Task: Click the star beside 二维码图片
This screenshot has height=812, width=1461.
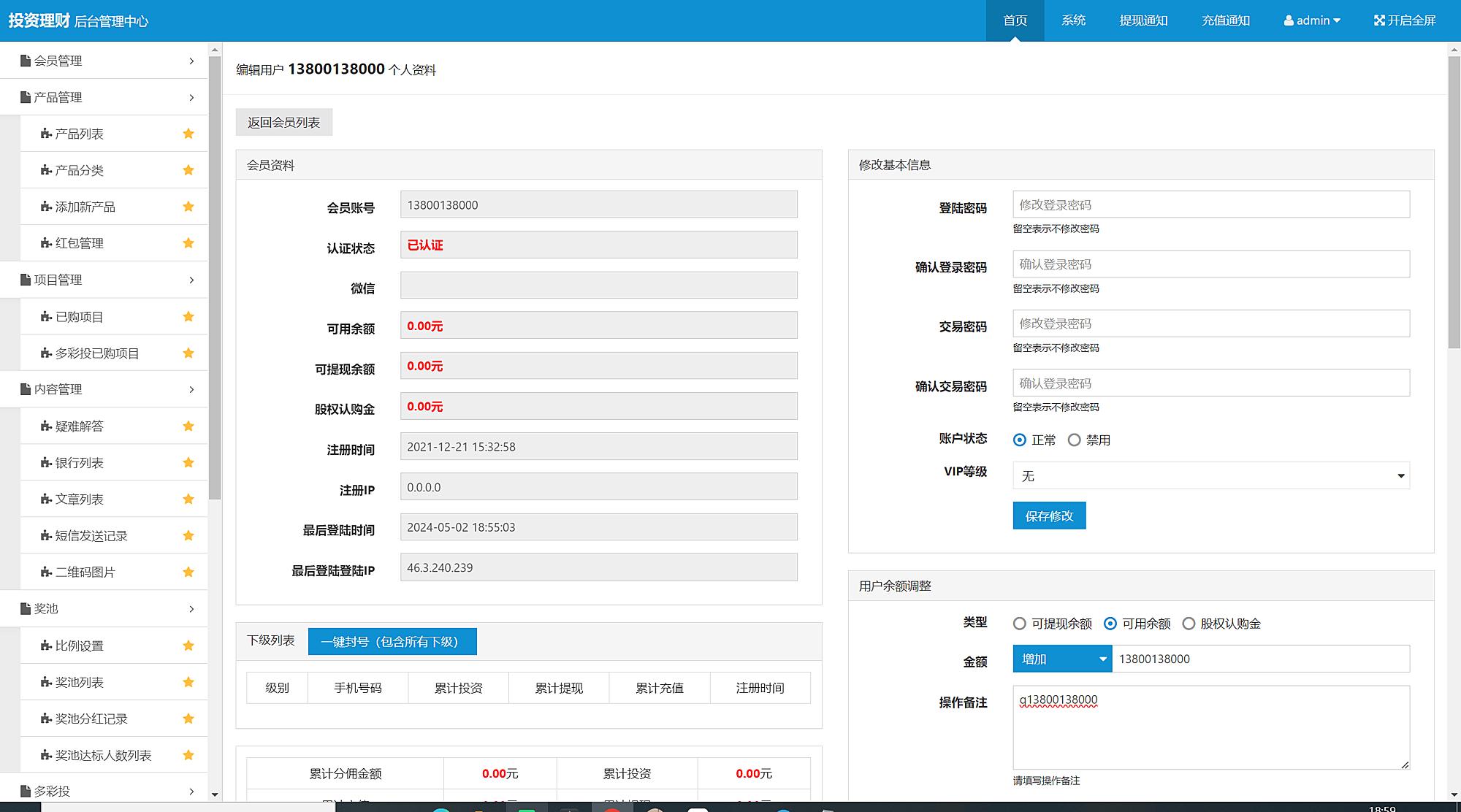Action: (x=188, y=572)
